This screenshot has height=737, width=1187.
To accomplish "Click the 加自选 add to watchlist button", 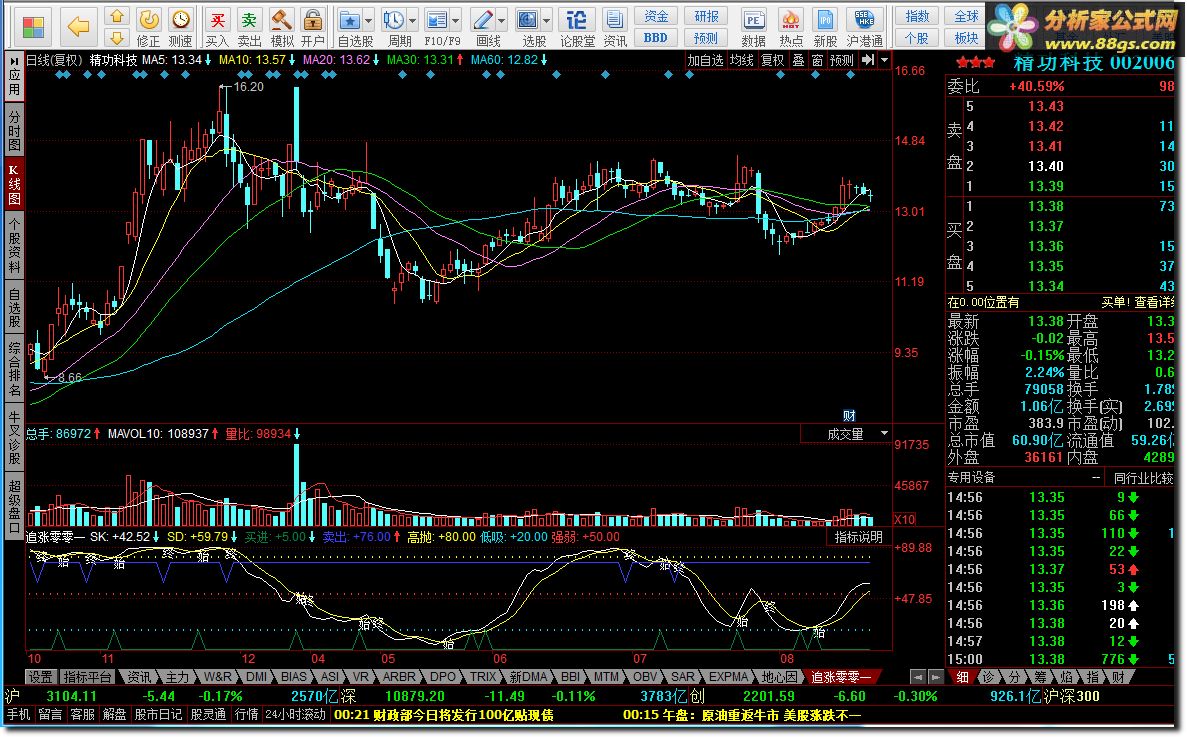I will click(706, 60).
